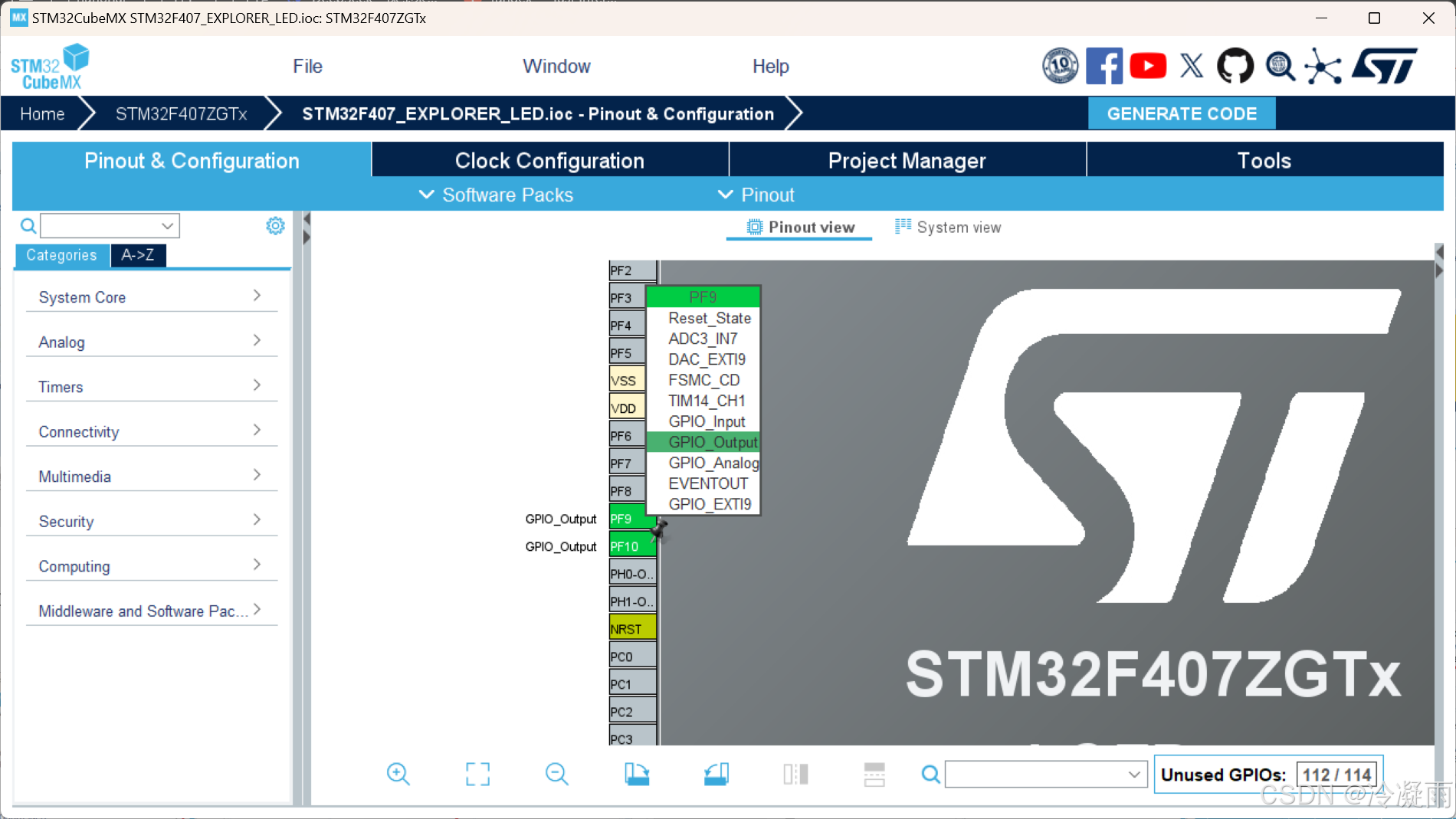Open the X (Twitter) icon link
Image resolution: width=1456 pixels, height=819 pixels.
(1192, 66)
